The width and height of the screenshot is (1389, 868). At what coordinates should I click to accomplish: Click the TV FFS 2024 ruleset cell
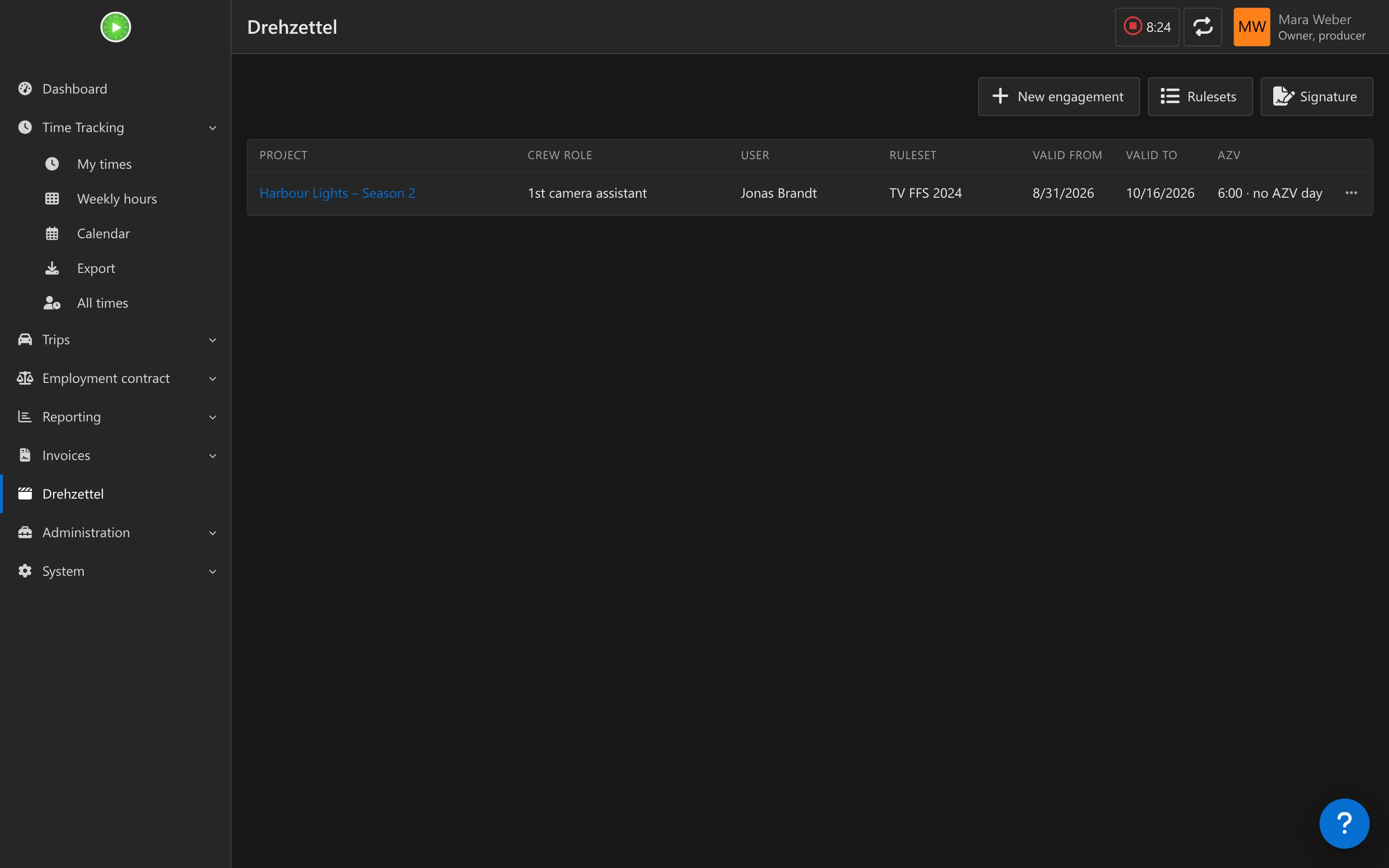(925, 193)
